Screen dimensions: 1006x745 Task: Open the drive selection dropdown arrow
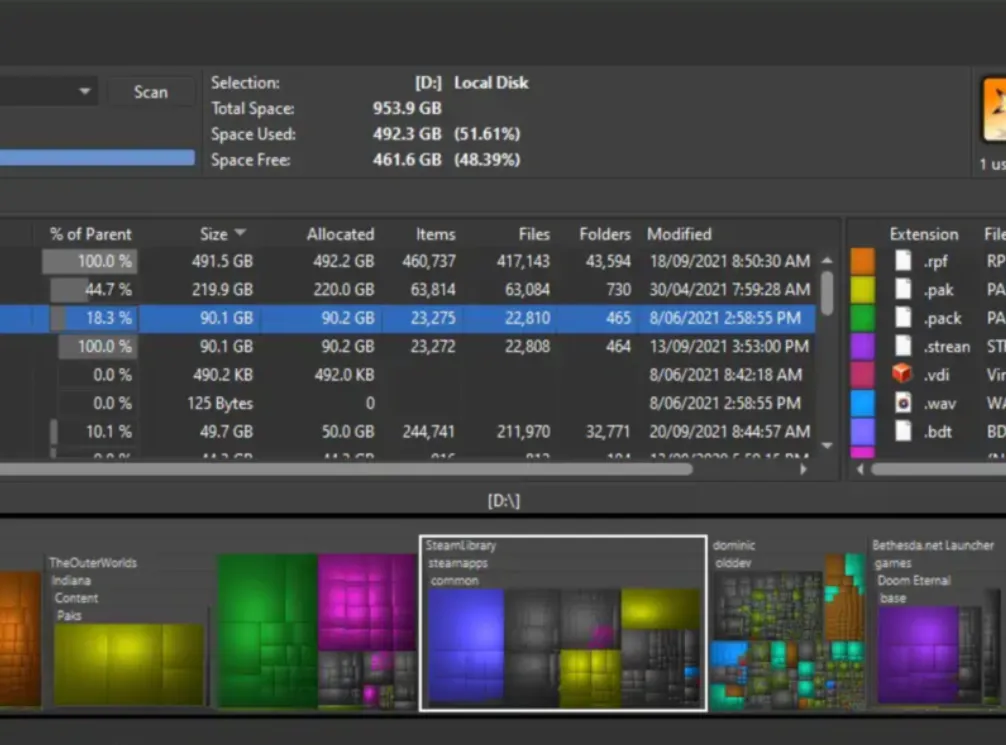tap(84, 92)
